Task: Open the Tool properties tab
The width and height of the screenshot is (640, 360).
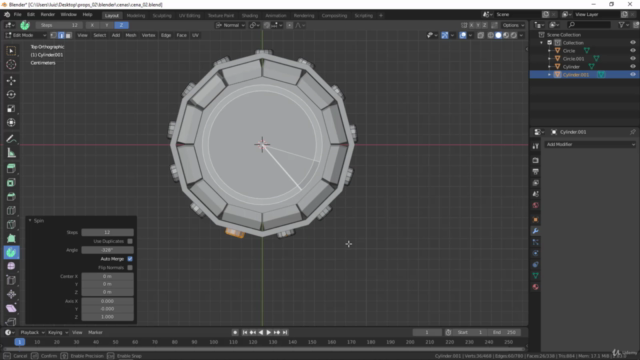Action: 536,146
